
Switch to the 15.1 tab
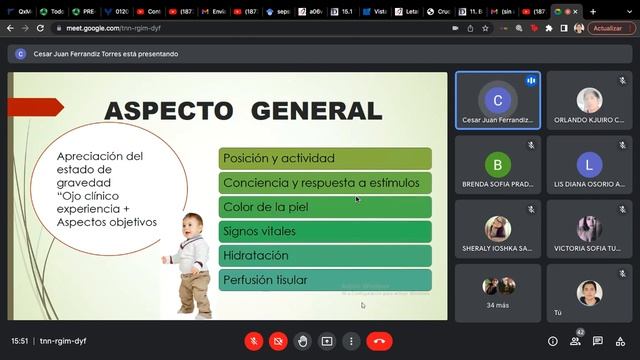(x=342, y=12)
